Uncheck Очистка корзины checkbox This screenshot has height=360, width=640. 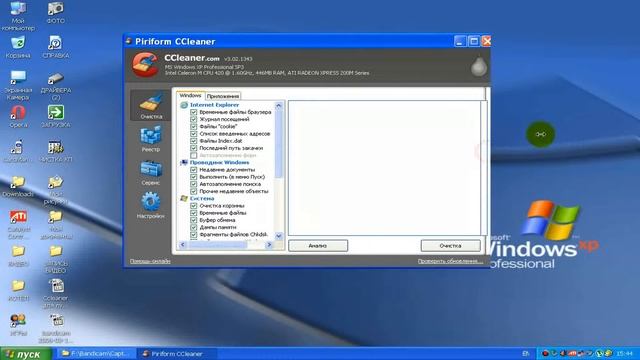point(193,206)
